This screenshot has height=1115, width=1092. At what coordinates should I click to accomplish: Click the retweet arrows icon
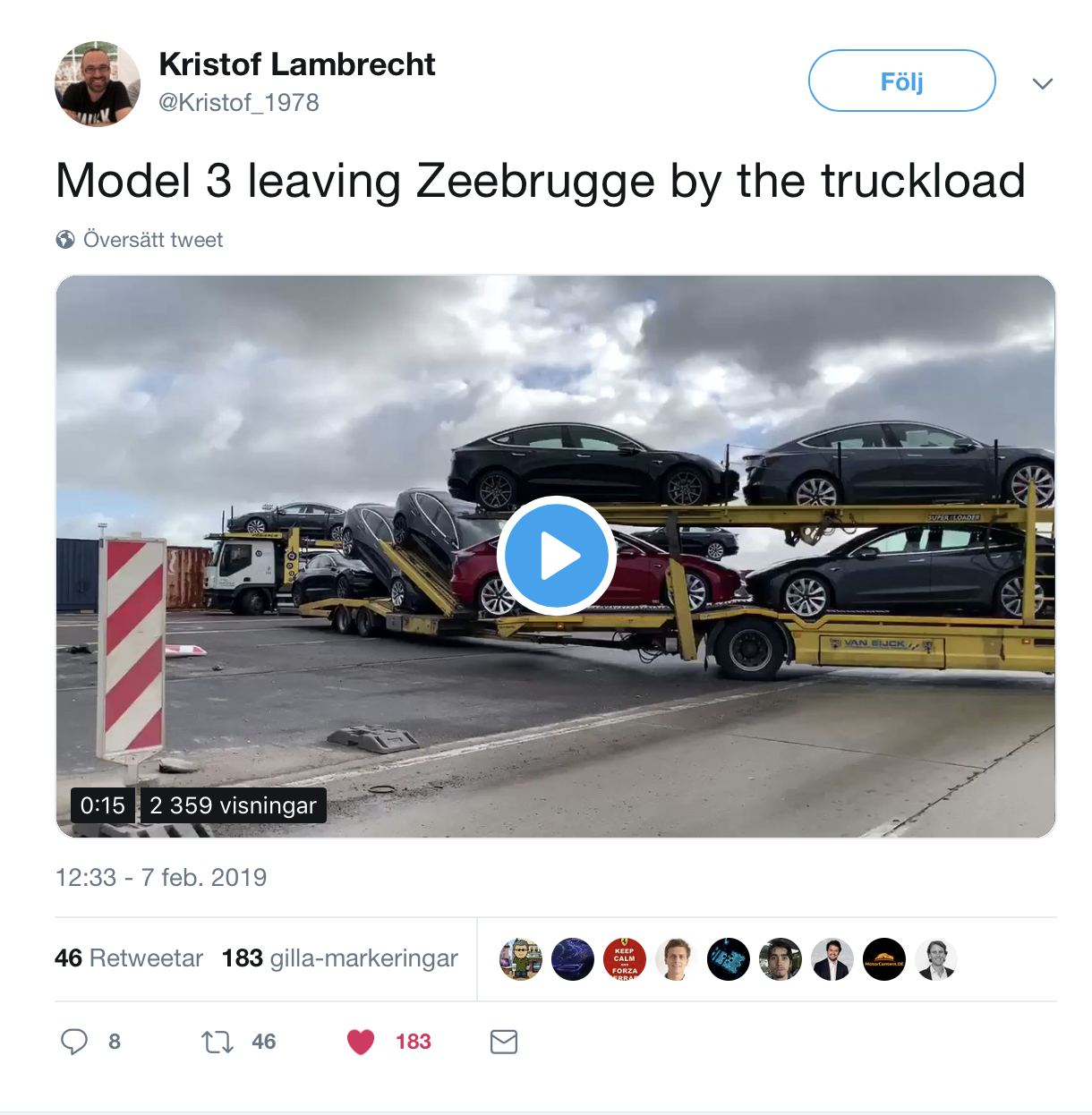218,1042
